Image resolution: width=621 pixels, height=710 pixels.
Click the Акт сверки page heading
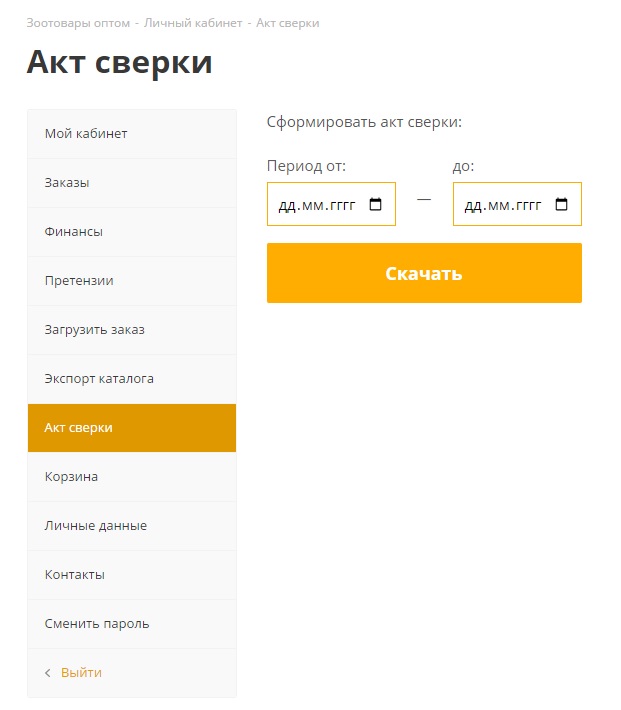pos(120,62)
